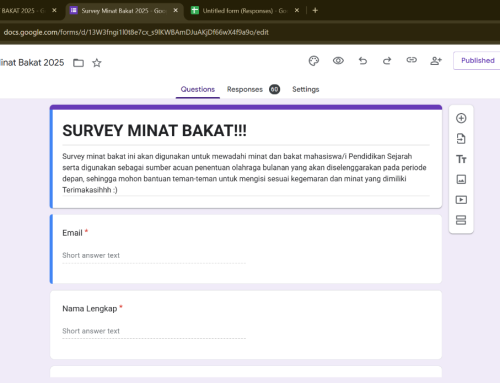Click the Nama Lengkap short answer field

coord(154,331)
